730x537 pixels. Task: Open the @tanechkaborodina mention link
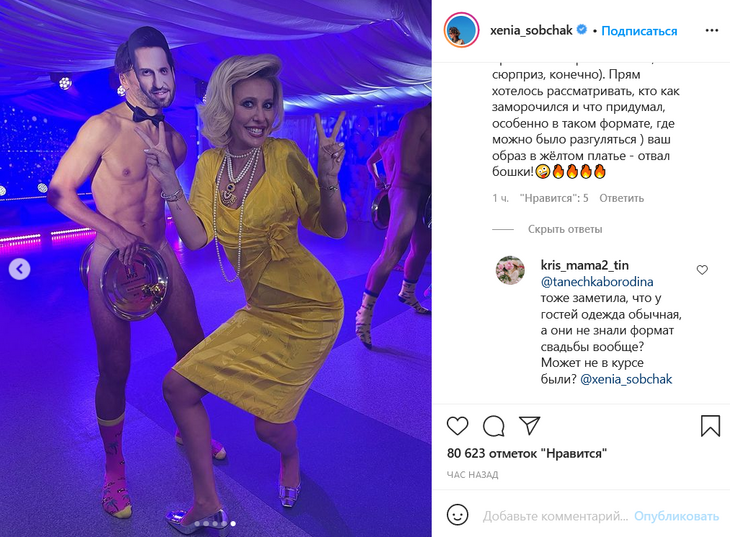tap(597, 282)
